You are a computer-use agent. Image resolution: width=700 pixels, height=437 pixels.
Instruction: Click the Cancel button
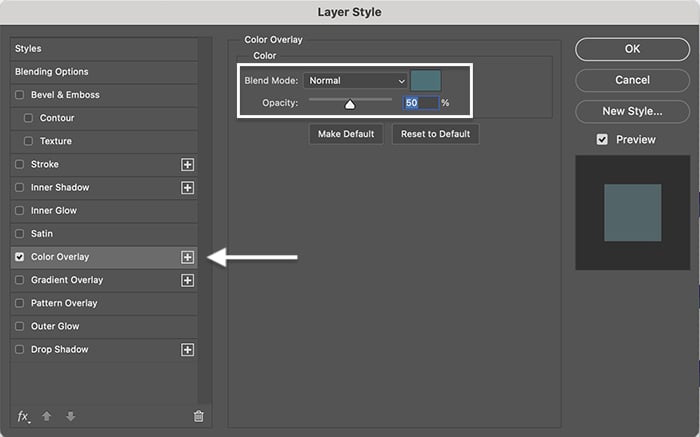pos(633,80)
